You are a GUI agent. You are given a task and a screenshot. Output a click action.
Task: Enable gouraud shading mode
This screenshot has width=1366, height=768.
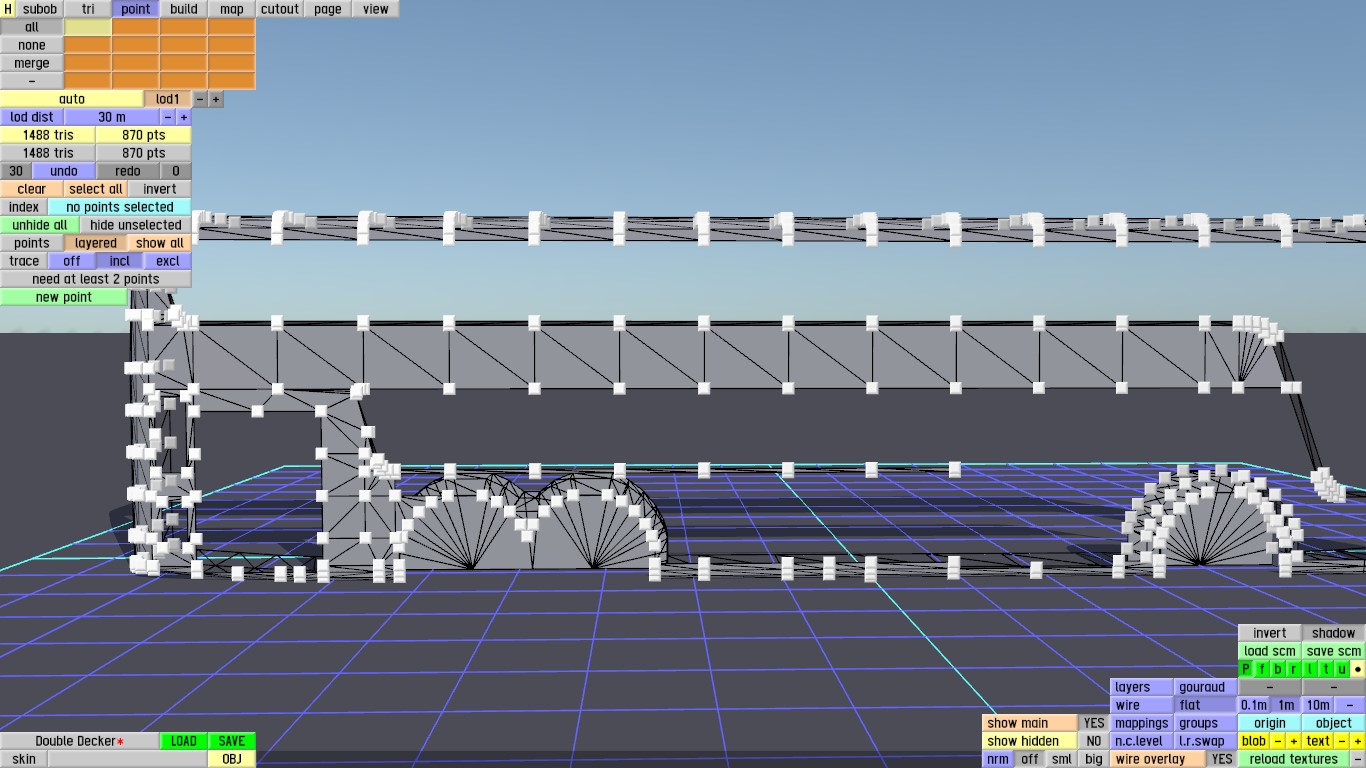(x=1206, y=687)
